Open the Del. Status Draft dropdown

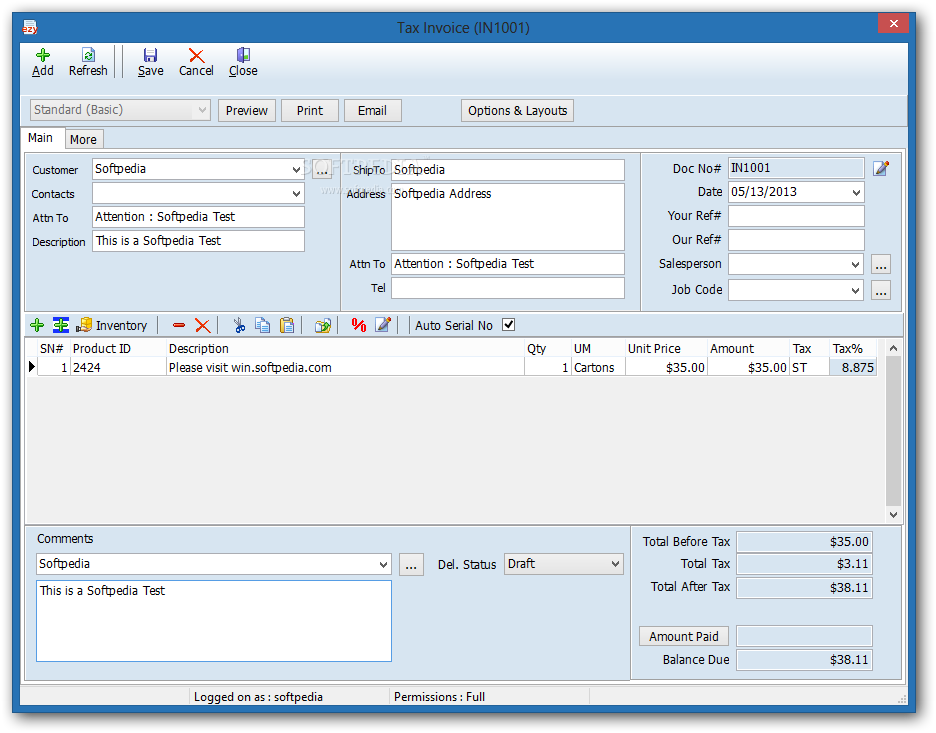tap(615, 563)
